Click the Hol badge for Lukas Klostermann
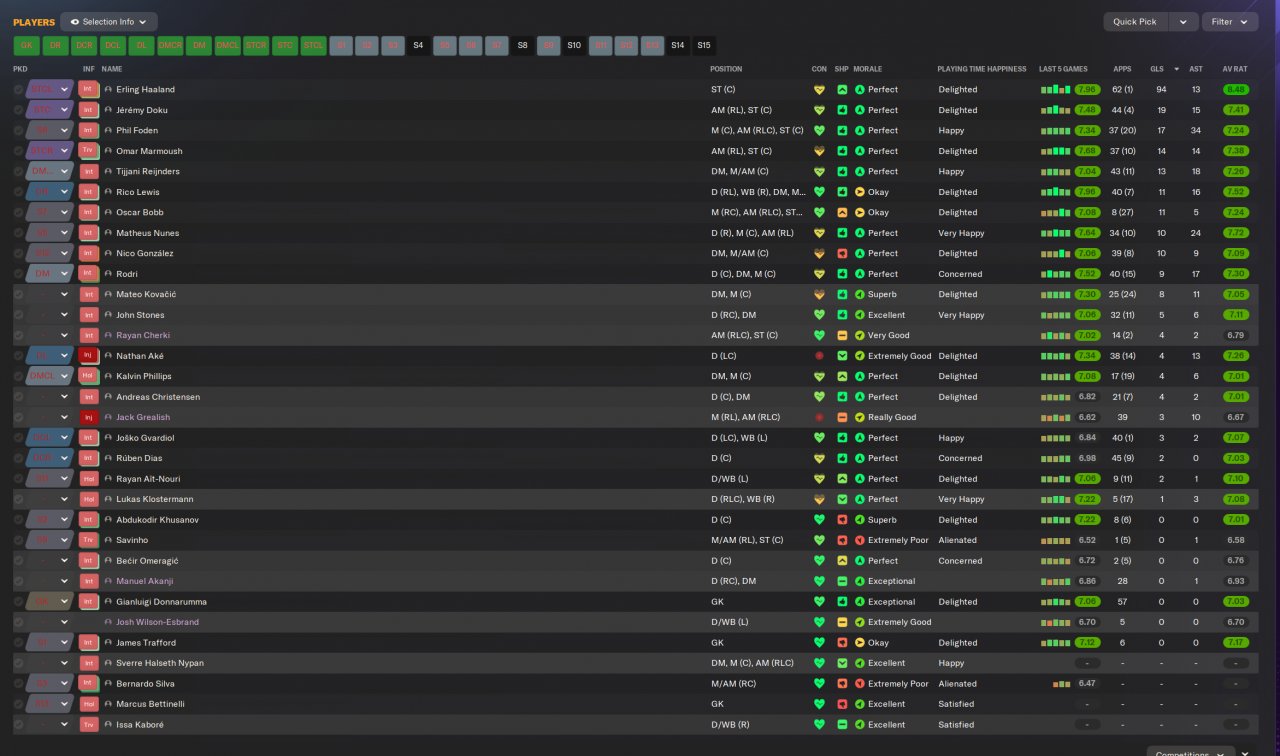Viewport: 1280px width, 756px height. click(88, 499)
